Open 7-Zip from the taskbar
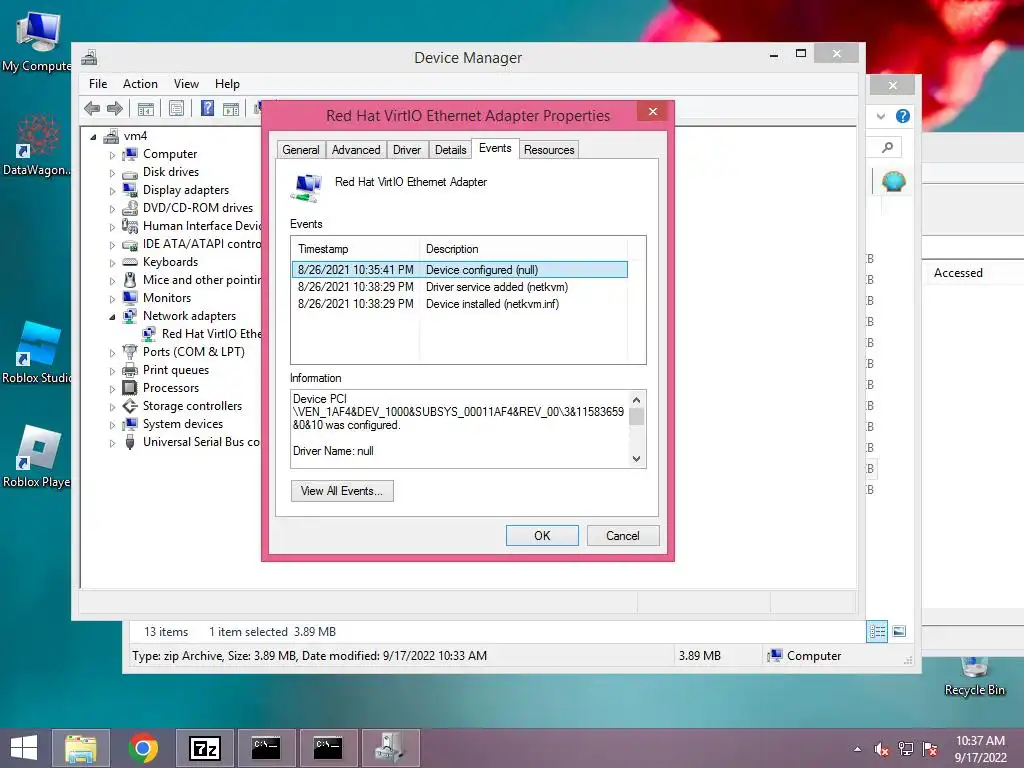Viewport: 1024px width, 768px height. pyautogui.click(x=204, y=748)
